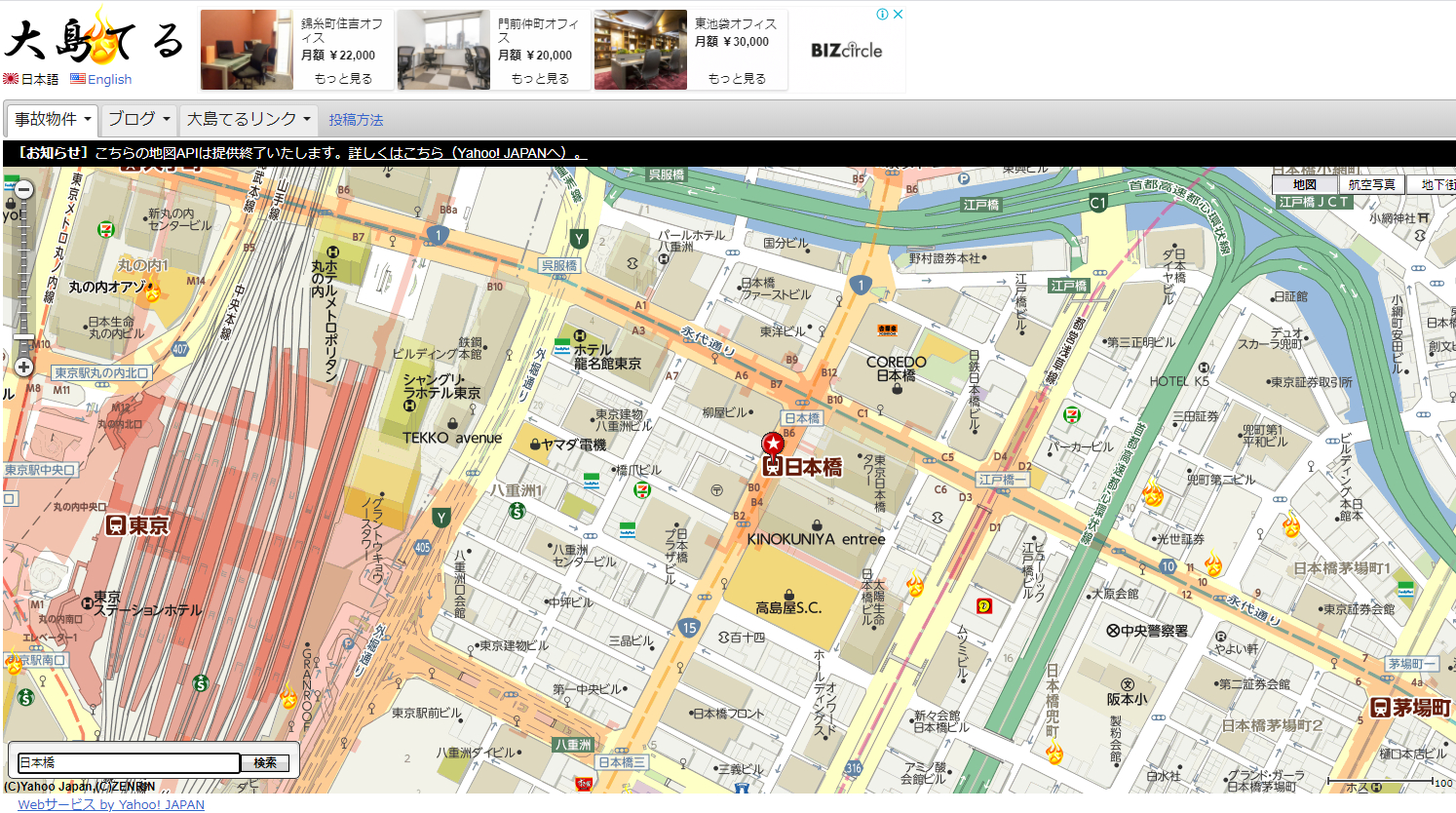Open the BIZcircle advertiser logo

(x=847, y=51)
